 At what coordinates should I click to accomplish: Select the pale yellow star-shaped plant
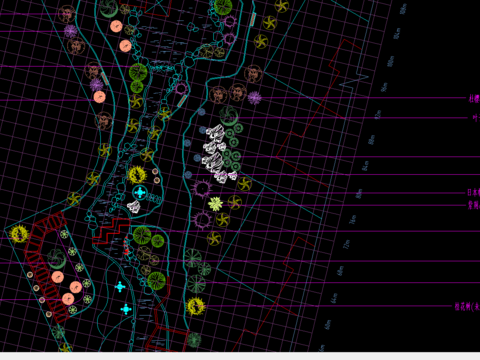[x=216, y=204]
